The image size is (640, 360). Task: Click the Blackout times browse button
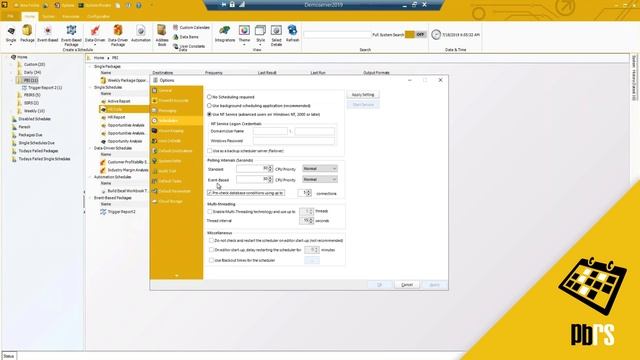coord(312,260)
